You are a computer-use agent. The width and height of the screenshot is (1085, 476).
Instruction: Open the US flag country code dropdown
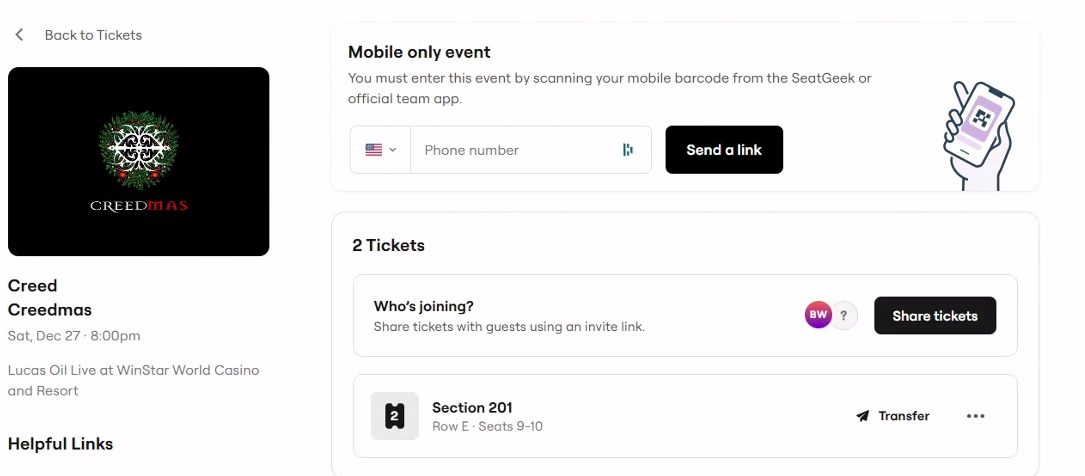pos(380,150)
